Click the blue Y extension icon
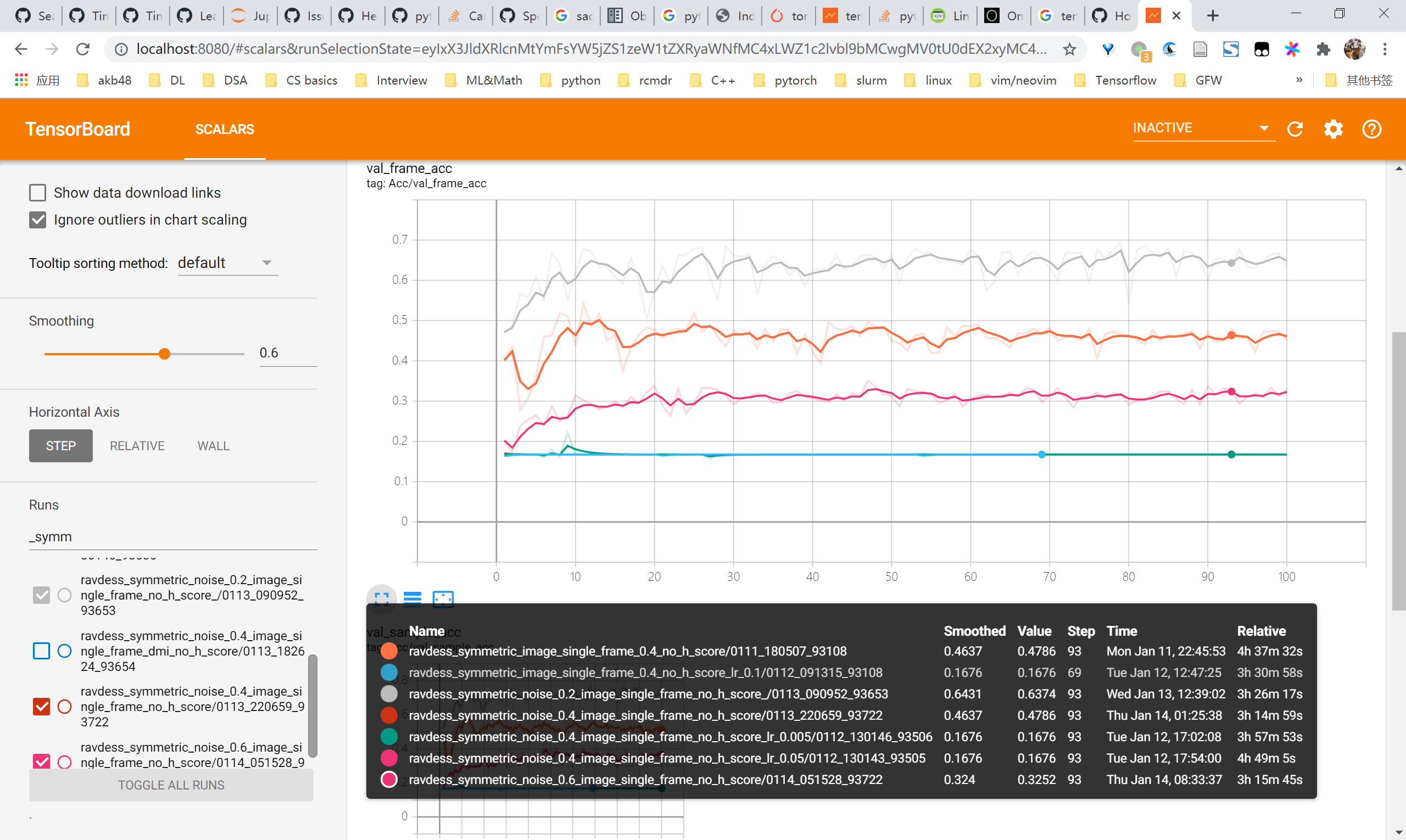Screen dimensions: 1406x840 tap(1108, 49)
